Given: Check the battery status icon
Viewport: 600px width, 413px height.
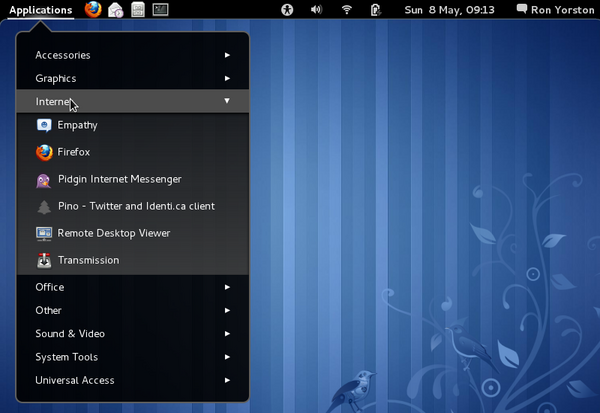Looking at the screenshot, I should pyautogui.click(x=375, y=10).
